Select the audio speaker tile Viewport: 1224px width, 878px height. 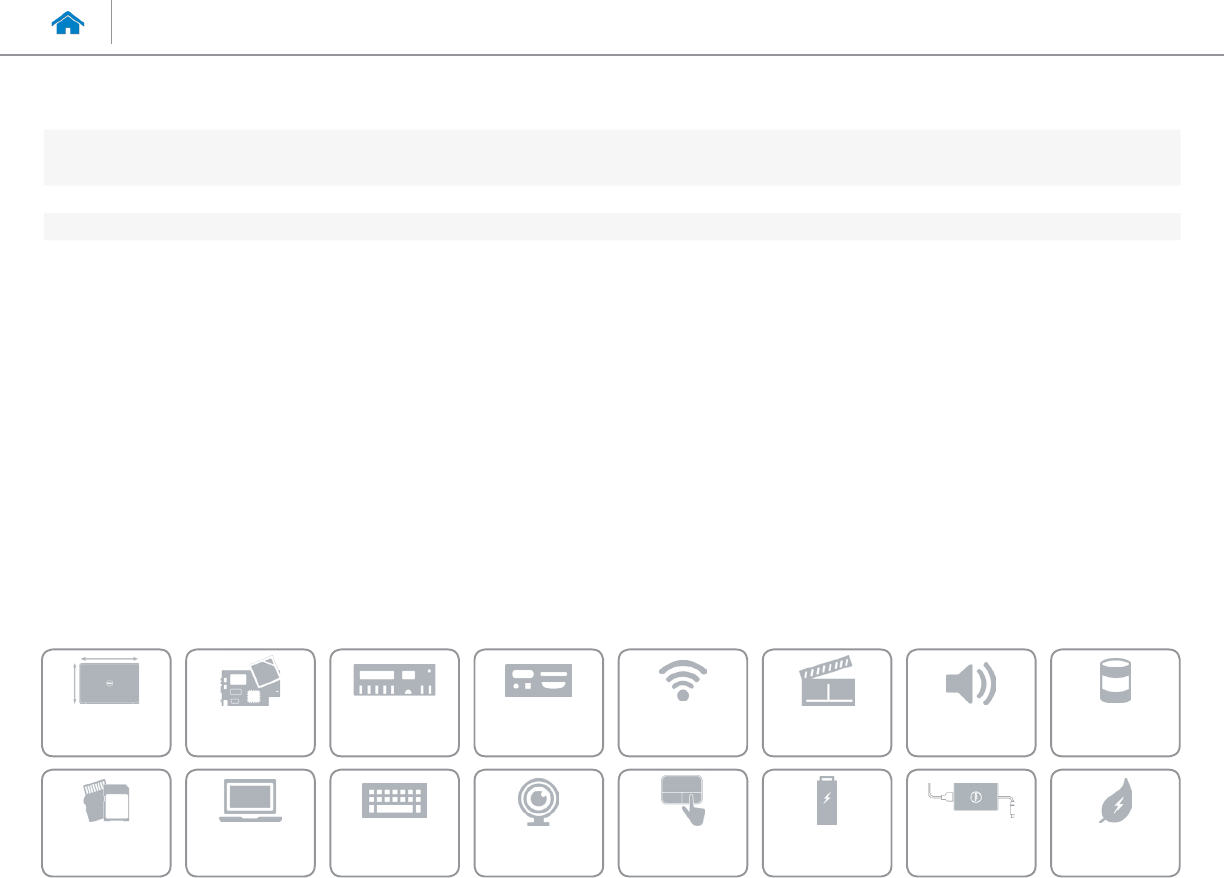coord(970,702)
